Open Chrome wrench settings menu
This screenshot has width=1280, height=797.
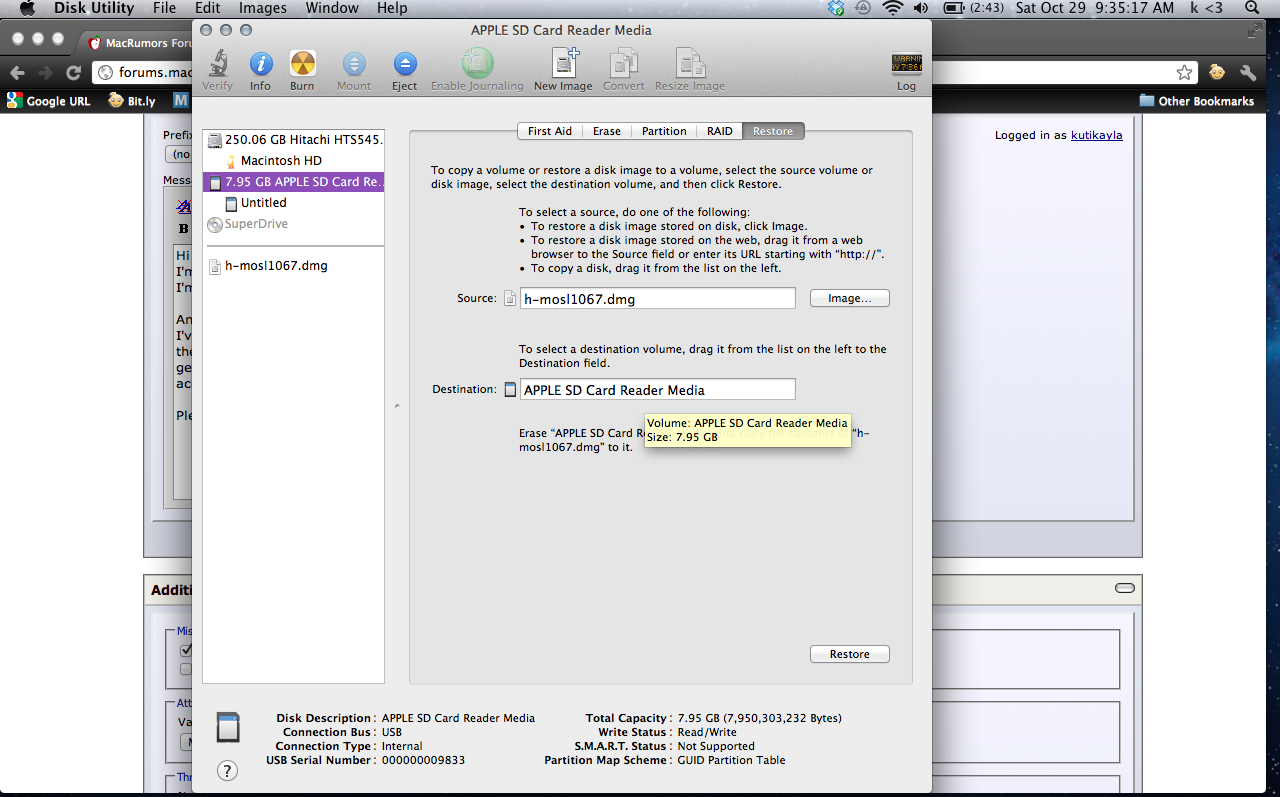coord(1248,72)
